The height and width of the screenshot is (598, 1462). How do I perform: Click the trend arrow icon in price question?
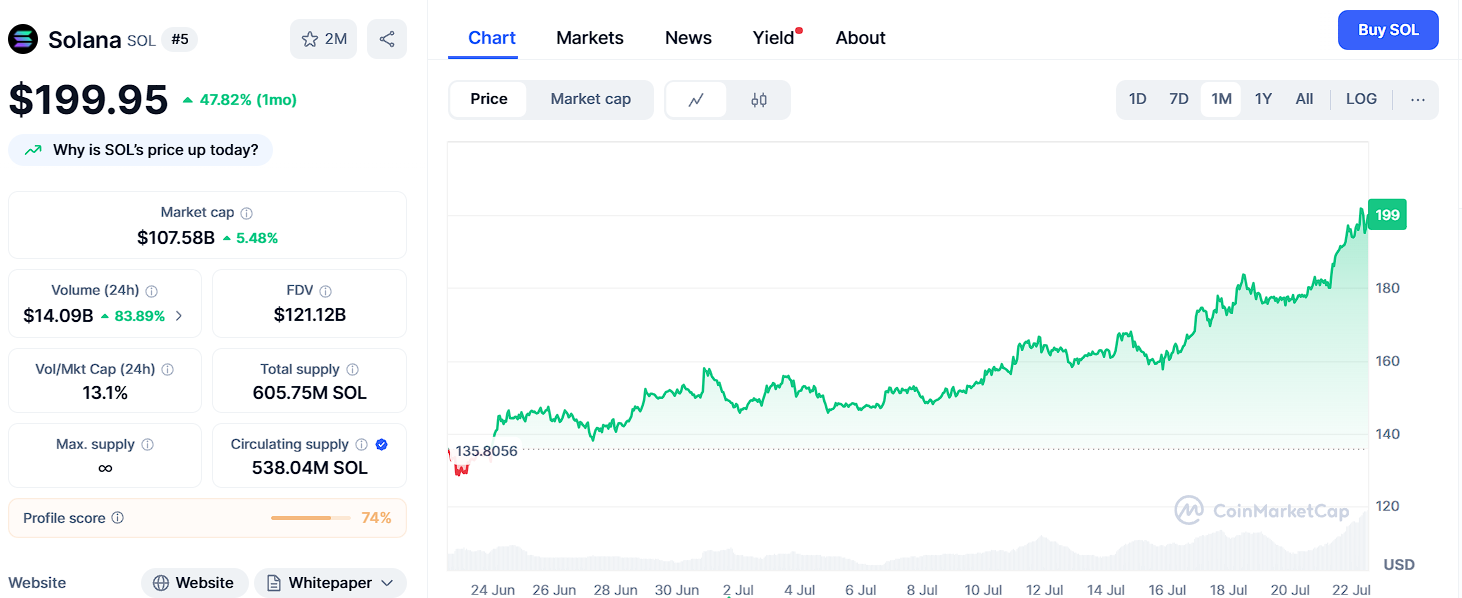click(33, 150)
